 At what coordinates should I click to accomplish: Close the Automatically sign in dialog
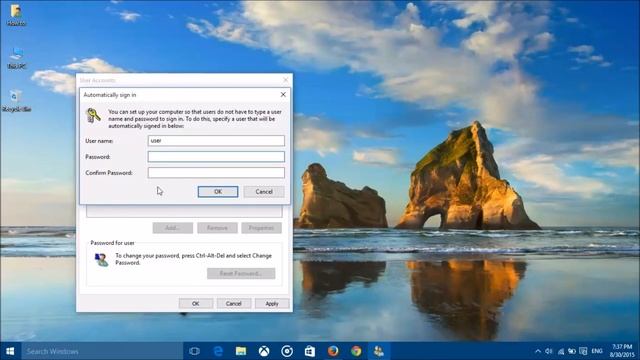click(283, 94)
